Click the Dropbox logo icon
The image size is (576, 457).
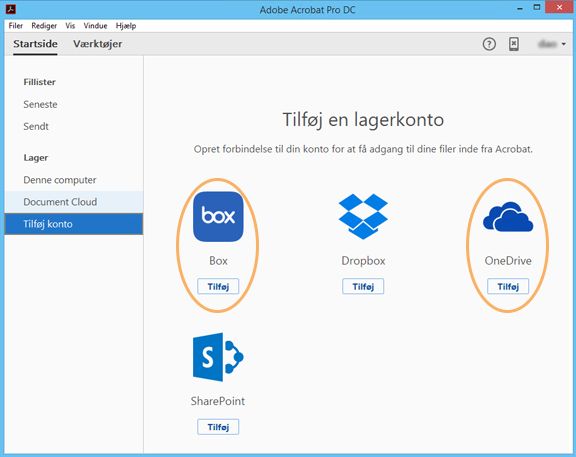tap(363, 216)
